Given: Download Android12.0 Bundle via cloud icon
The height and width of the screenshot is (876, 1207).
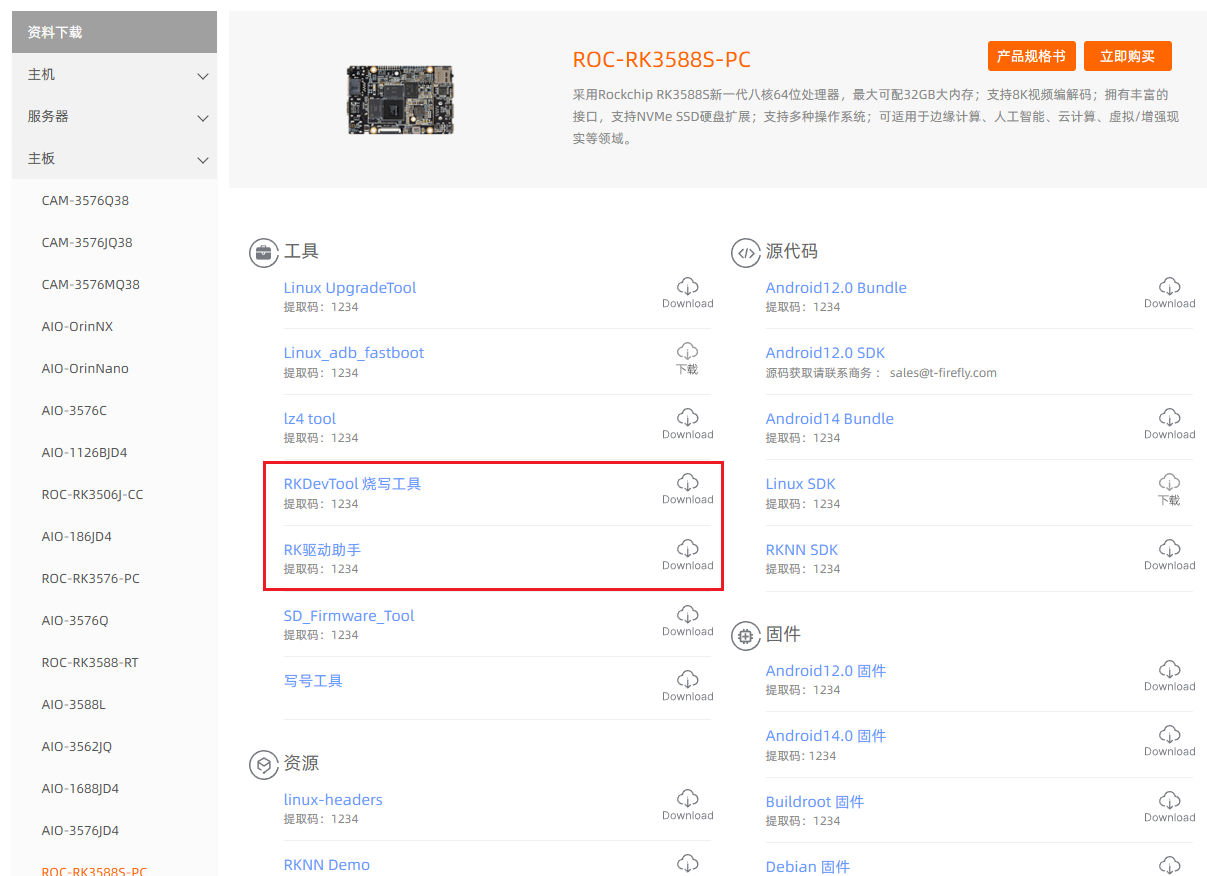Looking at the screenshot, I should pyautogui.click(x=1170, y=287).
